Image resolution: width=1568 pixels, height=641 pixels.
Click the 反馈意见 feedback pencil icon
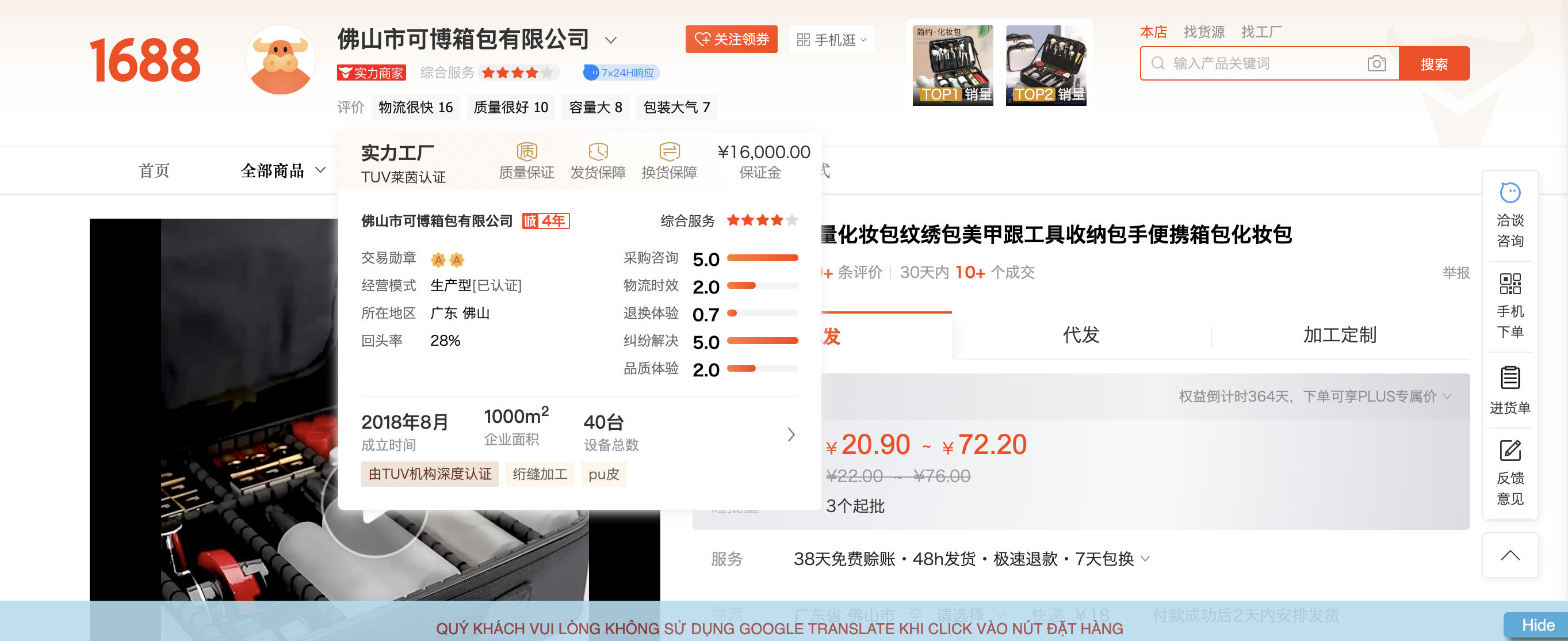click(x=1509, y=451)
